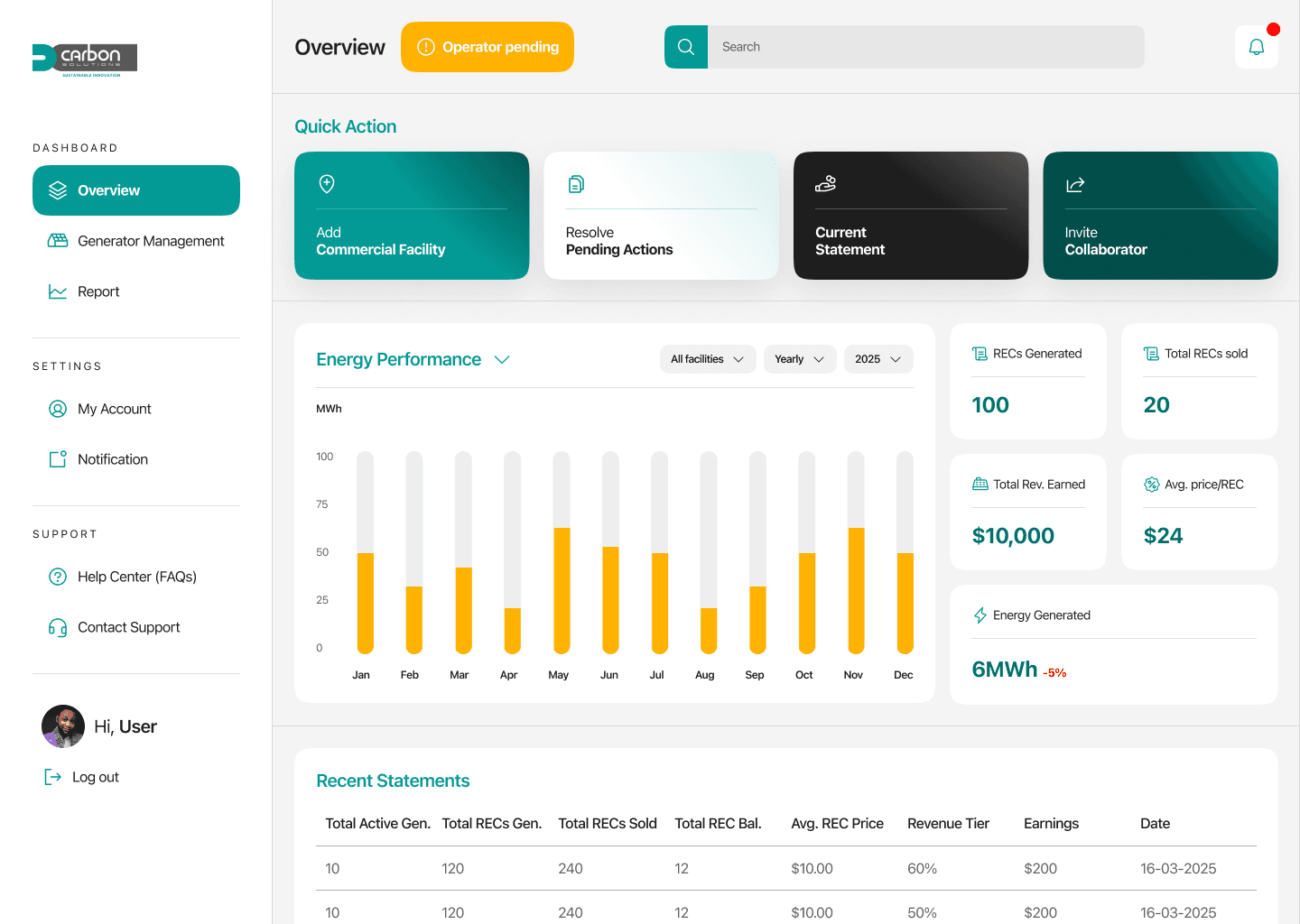Collapse the Energy Performance chart chevron

(502, 359)
